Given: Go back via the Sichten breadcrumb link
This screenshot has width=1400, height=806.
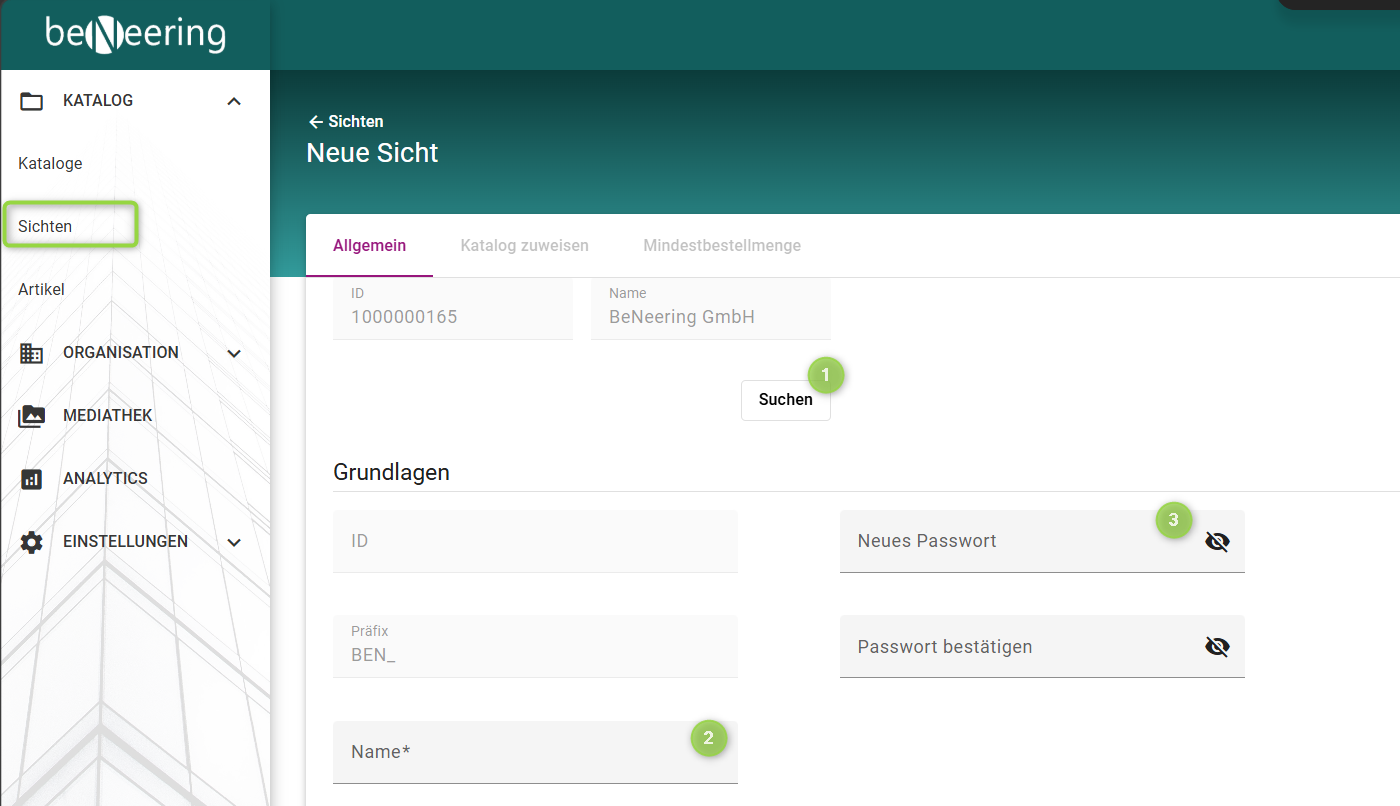Looking at the screenshot, I should coord(356,122).
